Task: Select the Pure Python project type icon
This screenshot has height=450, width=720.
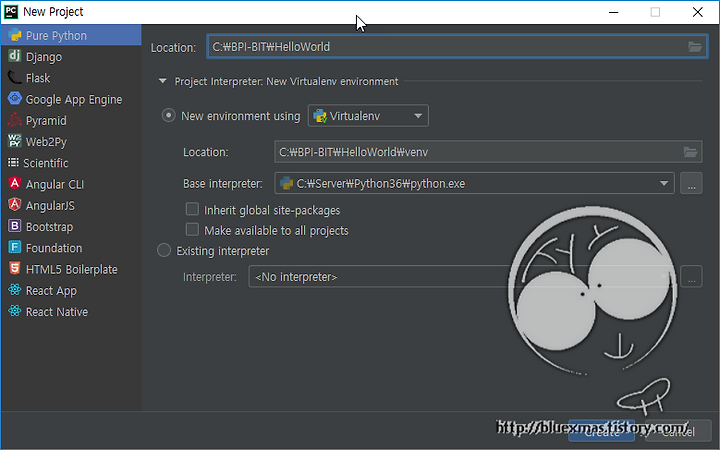Action: pos(15,35)
